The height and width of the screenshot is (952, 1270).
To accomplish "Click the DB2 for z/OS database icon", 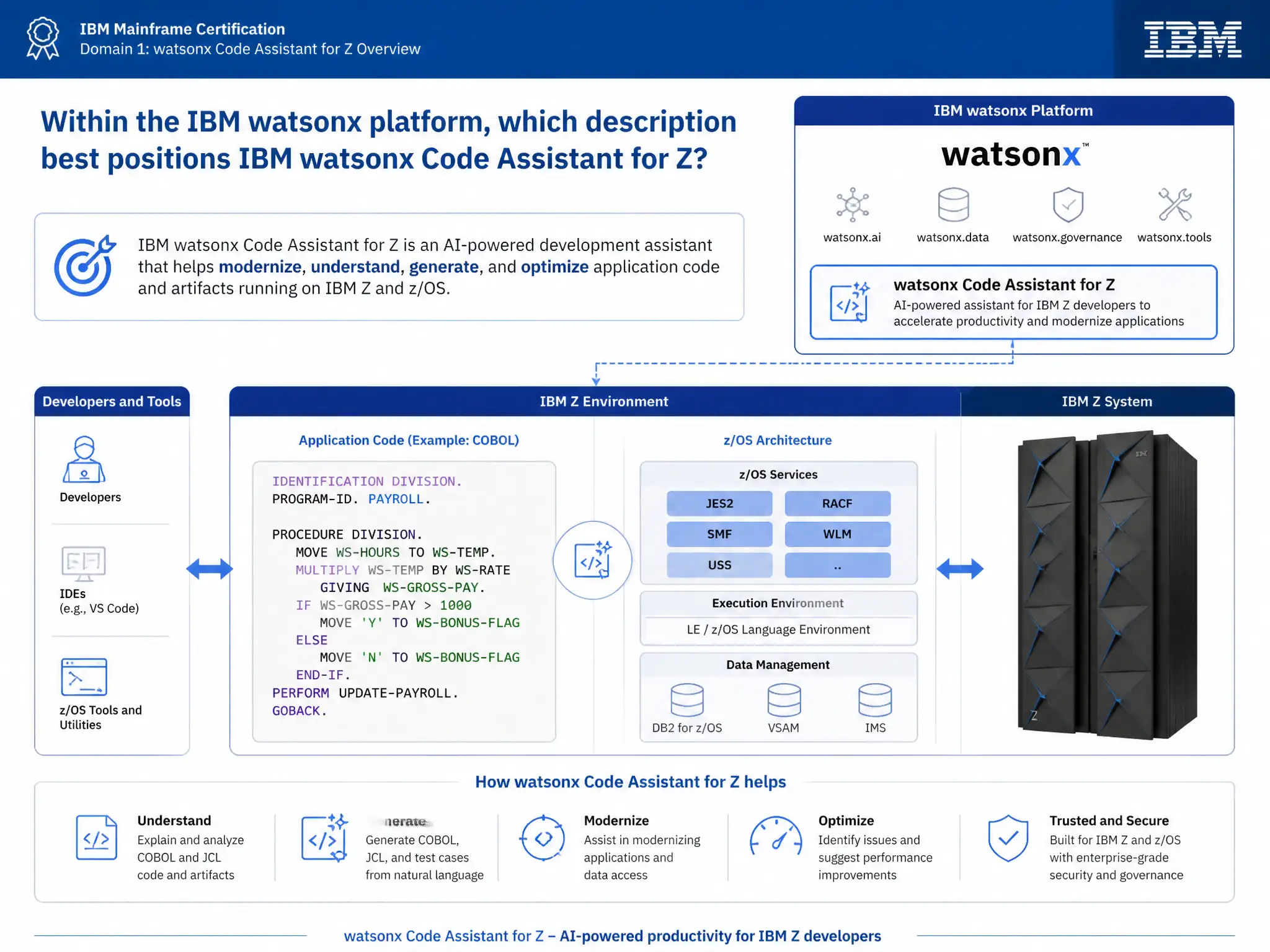I will pyautogui.click(x=687, y=700).
